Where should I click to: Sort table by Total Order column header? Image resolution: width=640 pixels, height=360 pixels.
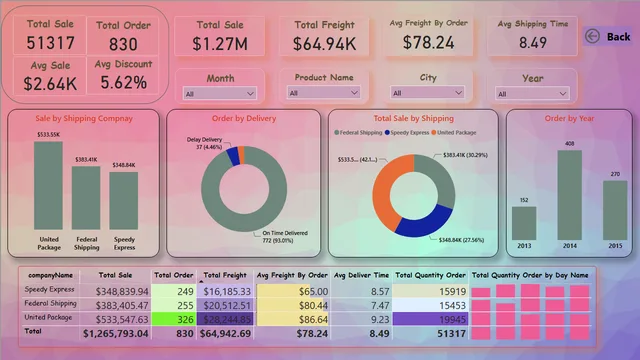point(174,276)
